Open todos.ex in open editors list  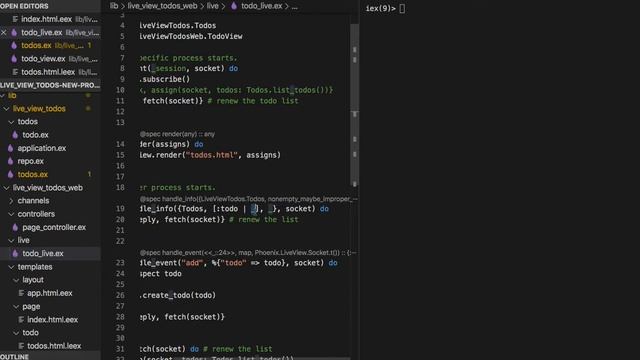tap(36, 45)
